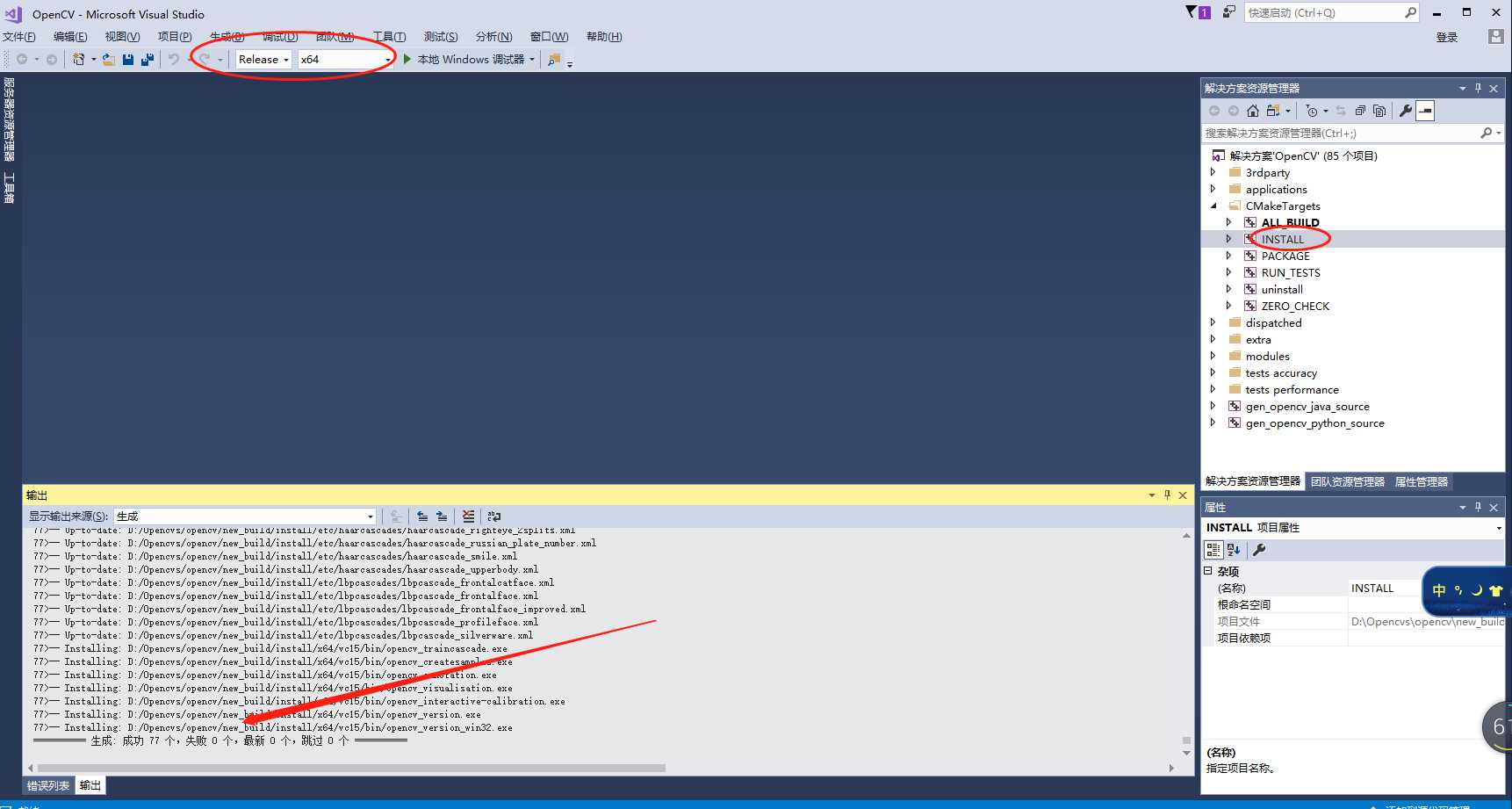Toggle Word Wrap in the output panel
Screen dimensions: 1512x809
click(494, 516)
